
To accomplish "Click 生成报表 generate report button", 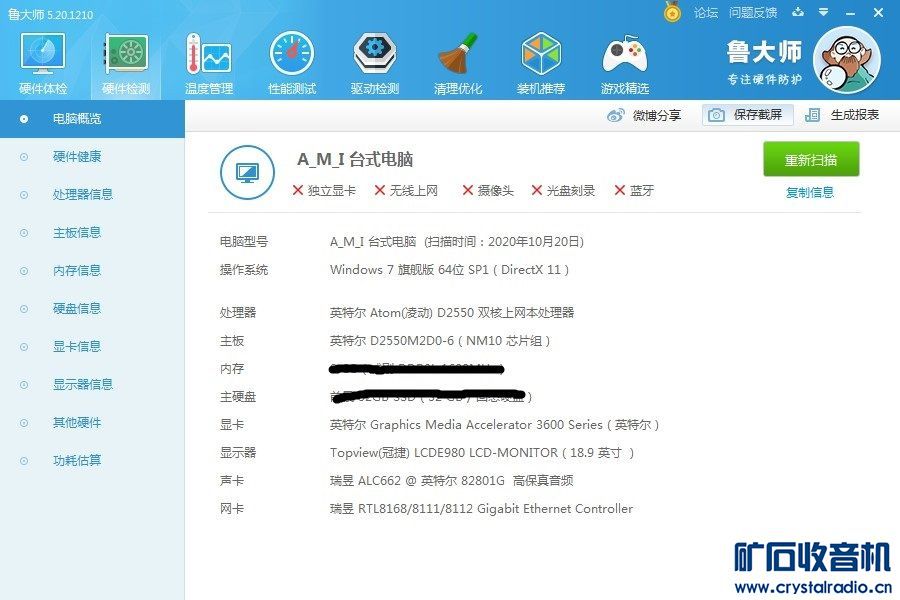I will pos(843,115).
